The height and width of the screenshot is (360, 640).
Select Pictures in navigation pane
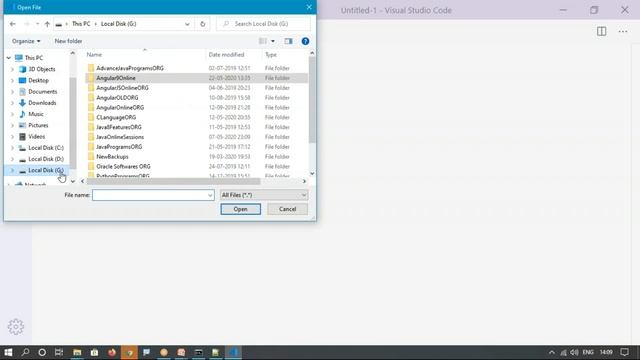38,125
